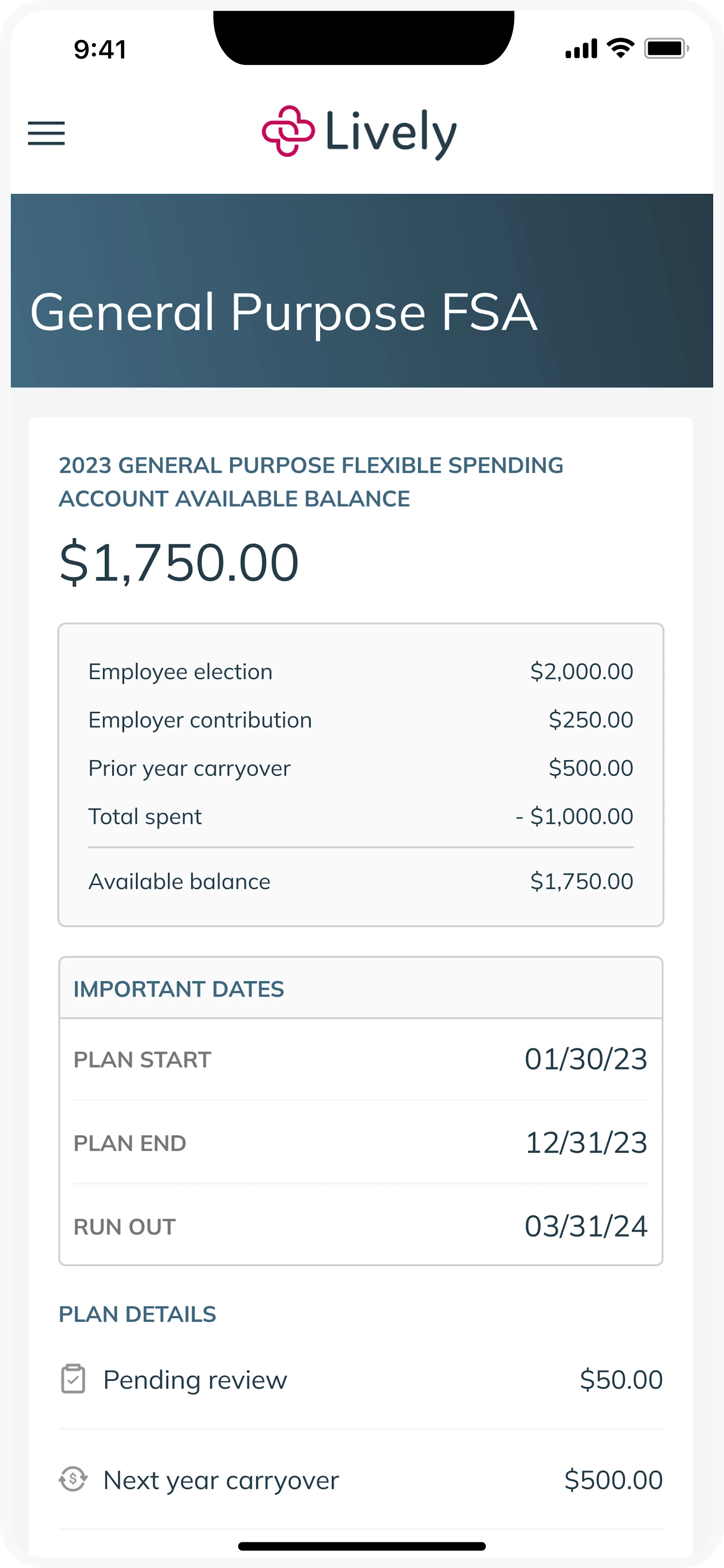Open the Next year carryover row

[360, 1479]
